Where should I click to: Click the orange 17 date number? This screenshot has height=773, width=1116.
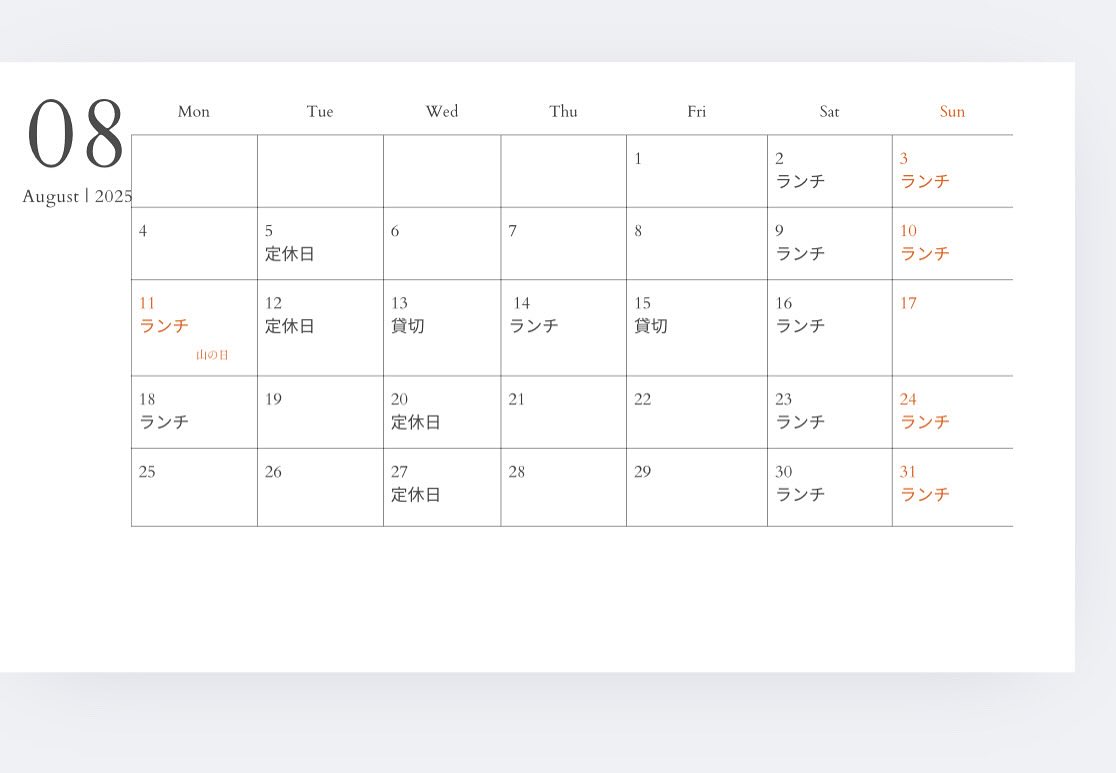[908, 303]
